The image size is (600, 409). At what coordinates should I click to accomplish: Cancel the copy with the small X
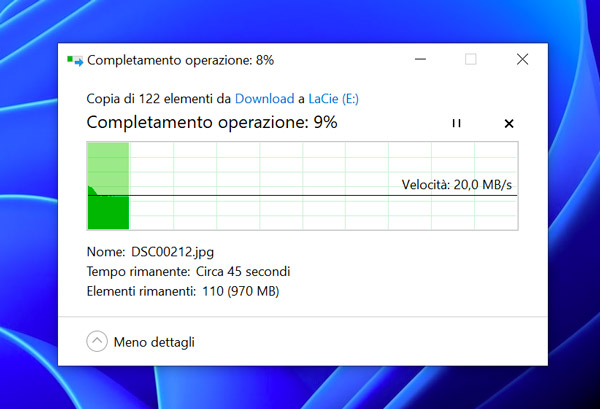point(509,124)
